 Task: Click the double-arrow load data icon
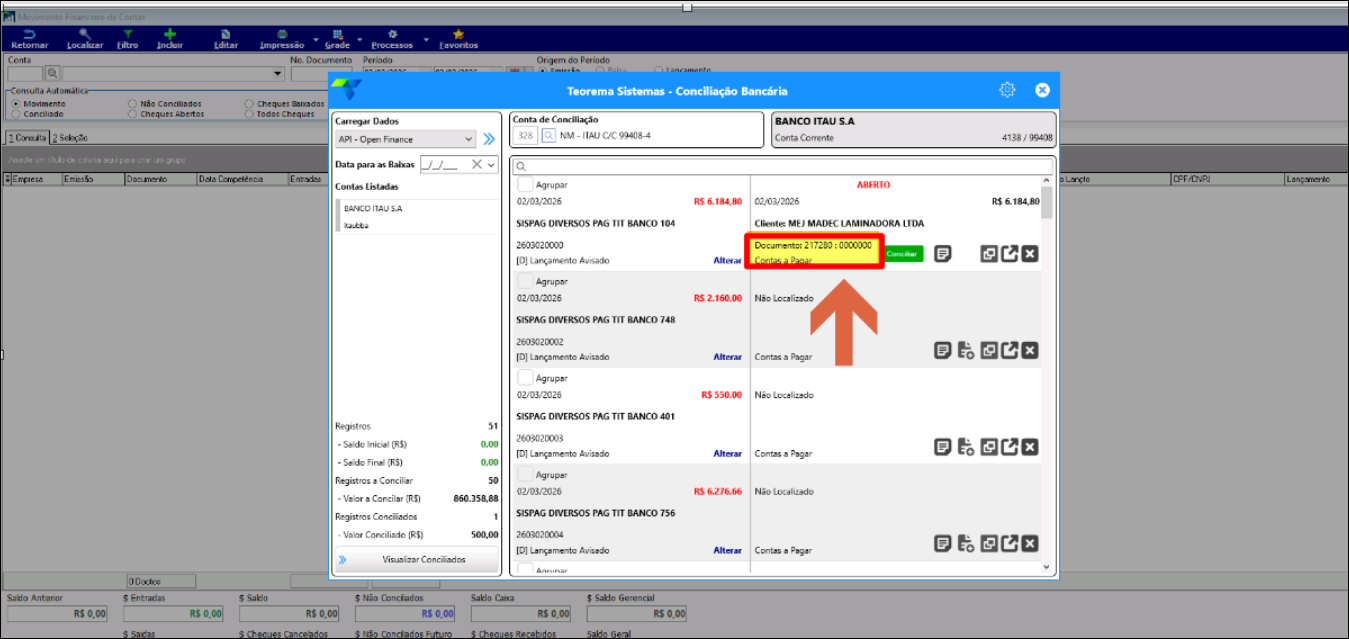pos(489,139)
